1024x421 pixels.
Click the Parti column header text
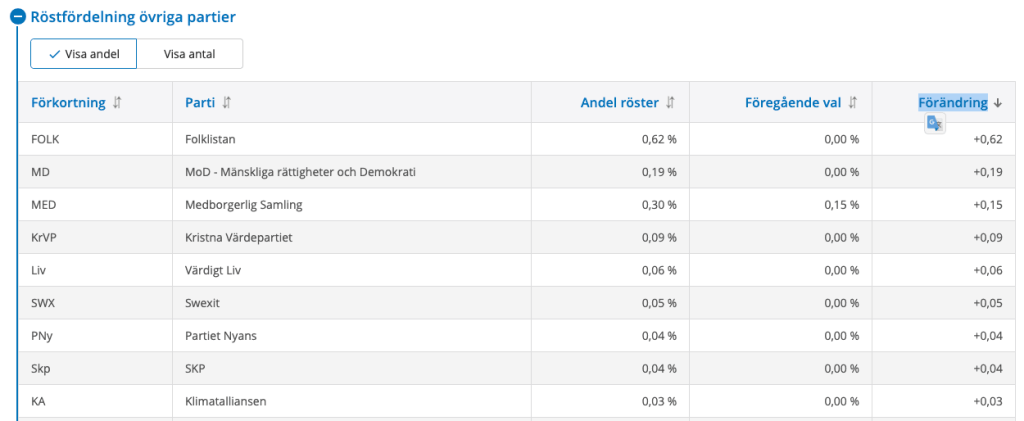click(x=200, y=102)
